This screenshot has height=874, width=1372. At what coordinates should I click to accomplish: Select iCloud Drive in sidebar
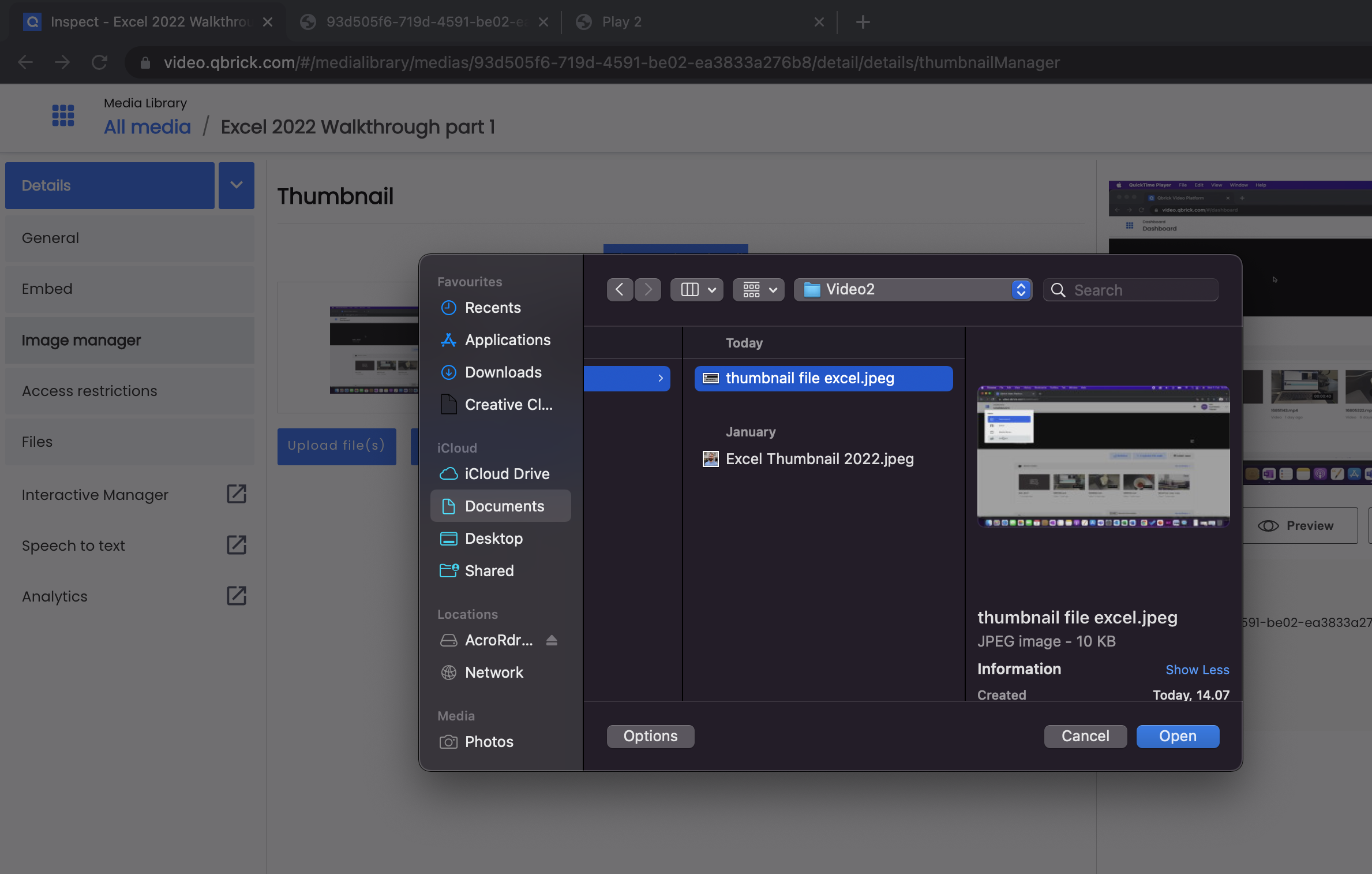click(x=500, y=474)
